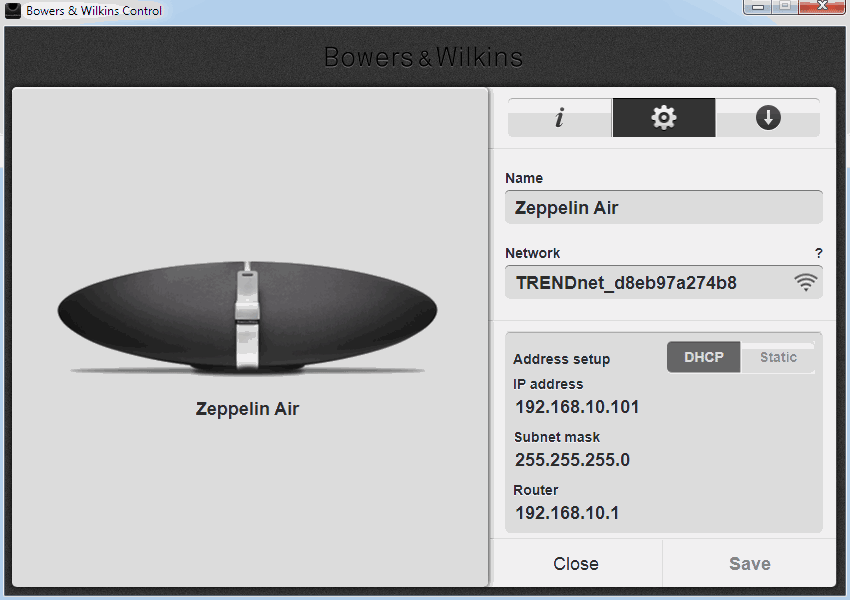
Task: Maximize the Bowers & Wilkins Control window
Action: (784, 7)
